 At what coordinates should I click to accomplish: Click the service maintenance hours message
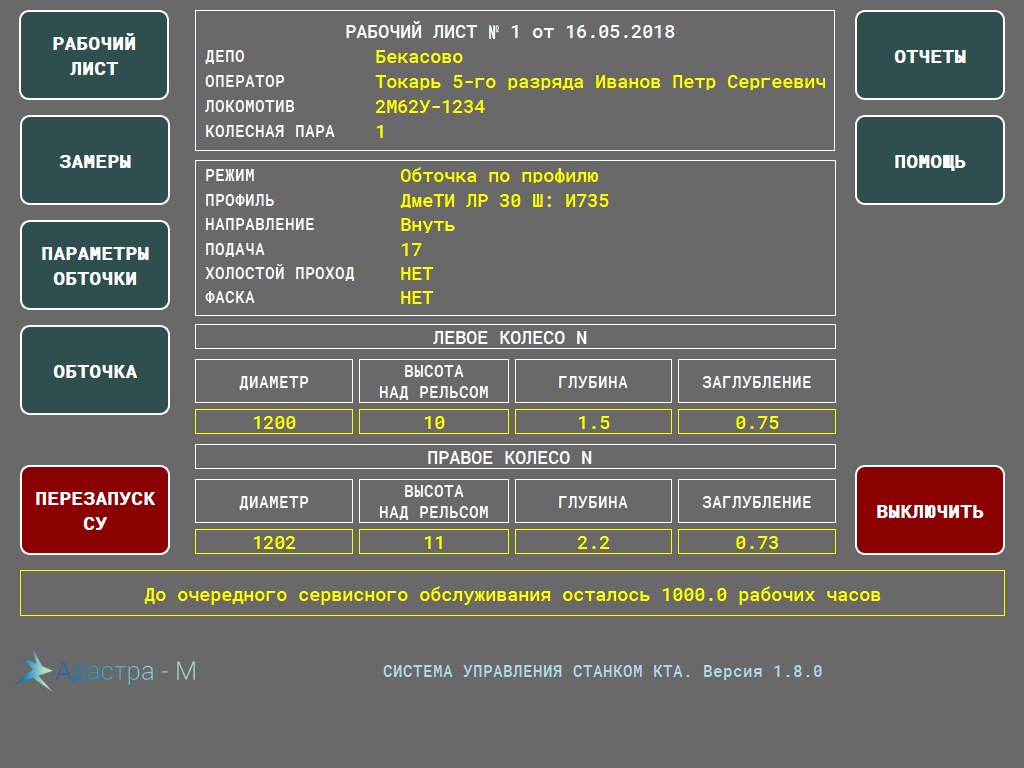[512, 593]
